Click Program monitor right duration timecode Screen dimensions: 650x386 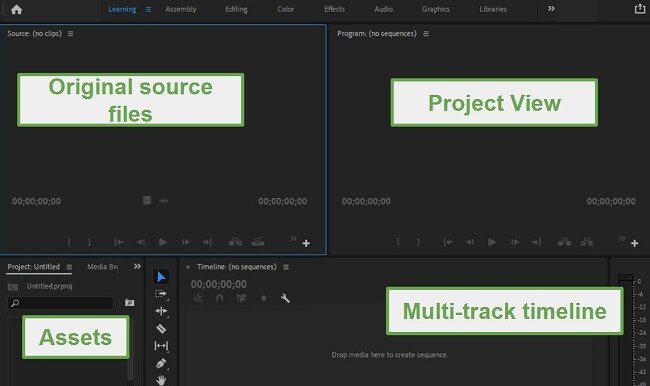pos(611,201)
